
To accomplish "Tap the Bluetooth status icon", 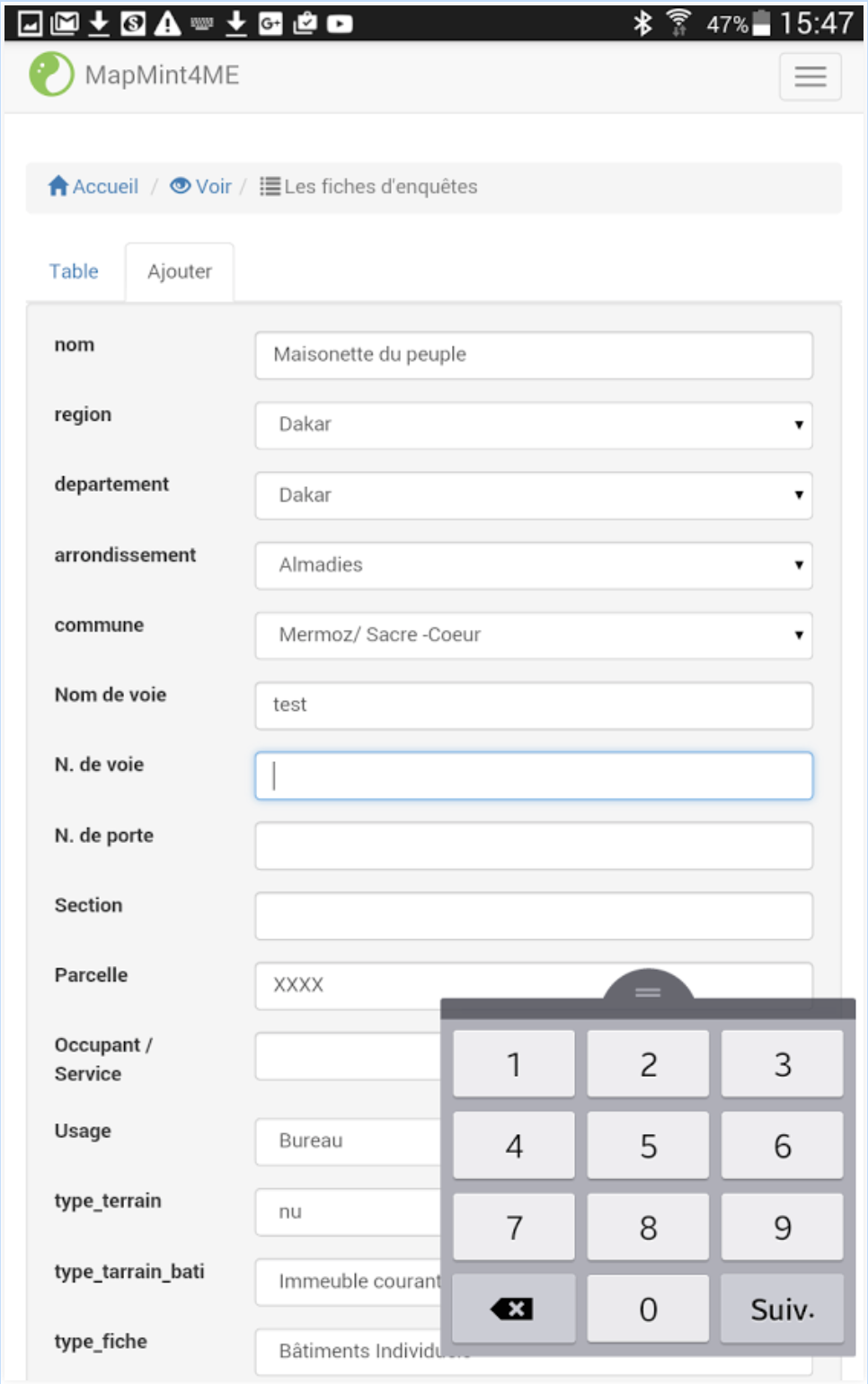I will click(x=642, y=23).
